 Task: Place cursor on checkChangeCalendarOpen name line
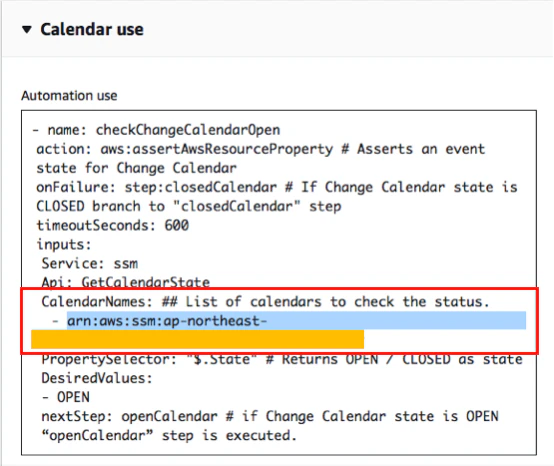[x=156, y=130]
